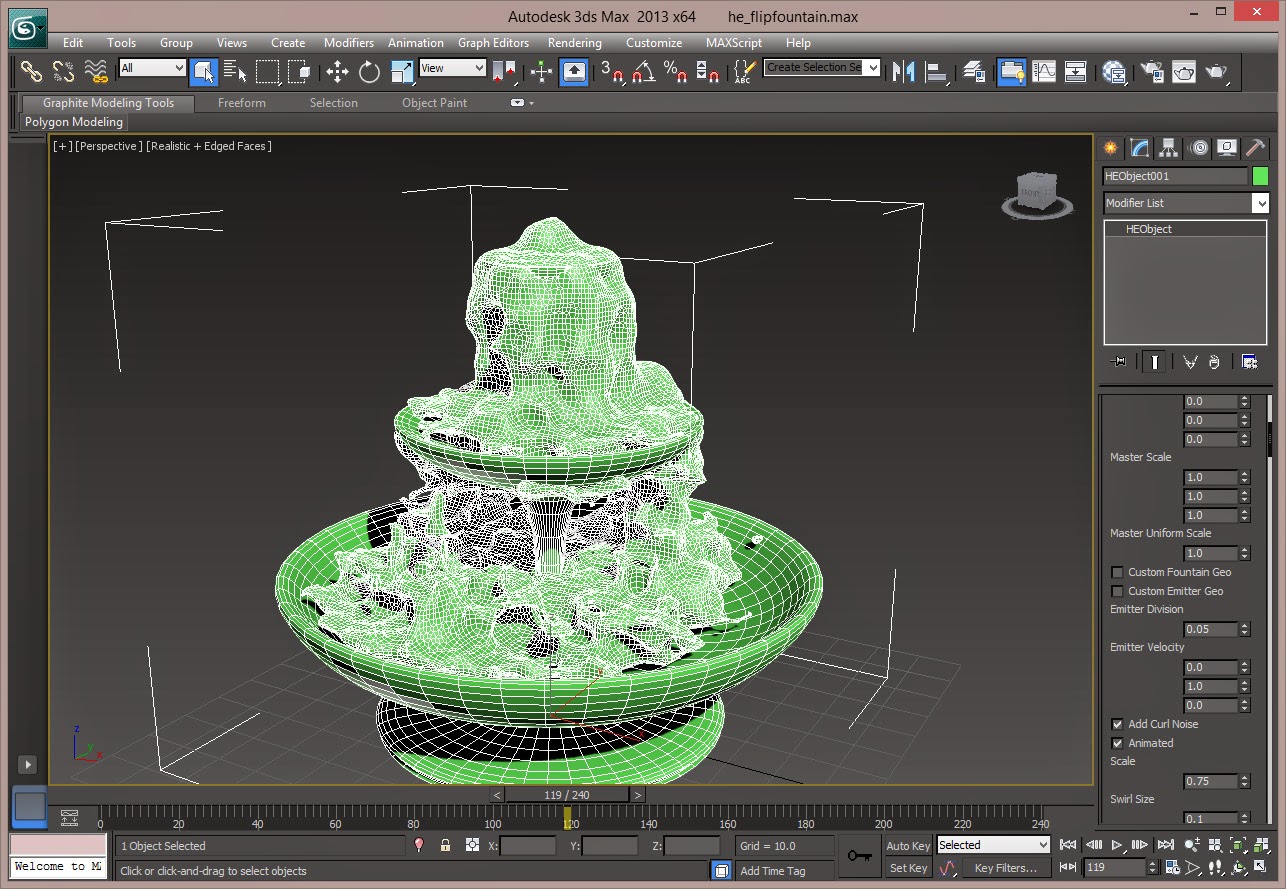Toggle the Add Curl Noise checkbox
1286x889 pixels.
point(1117,724)
